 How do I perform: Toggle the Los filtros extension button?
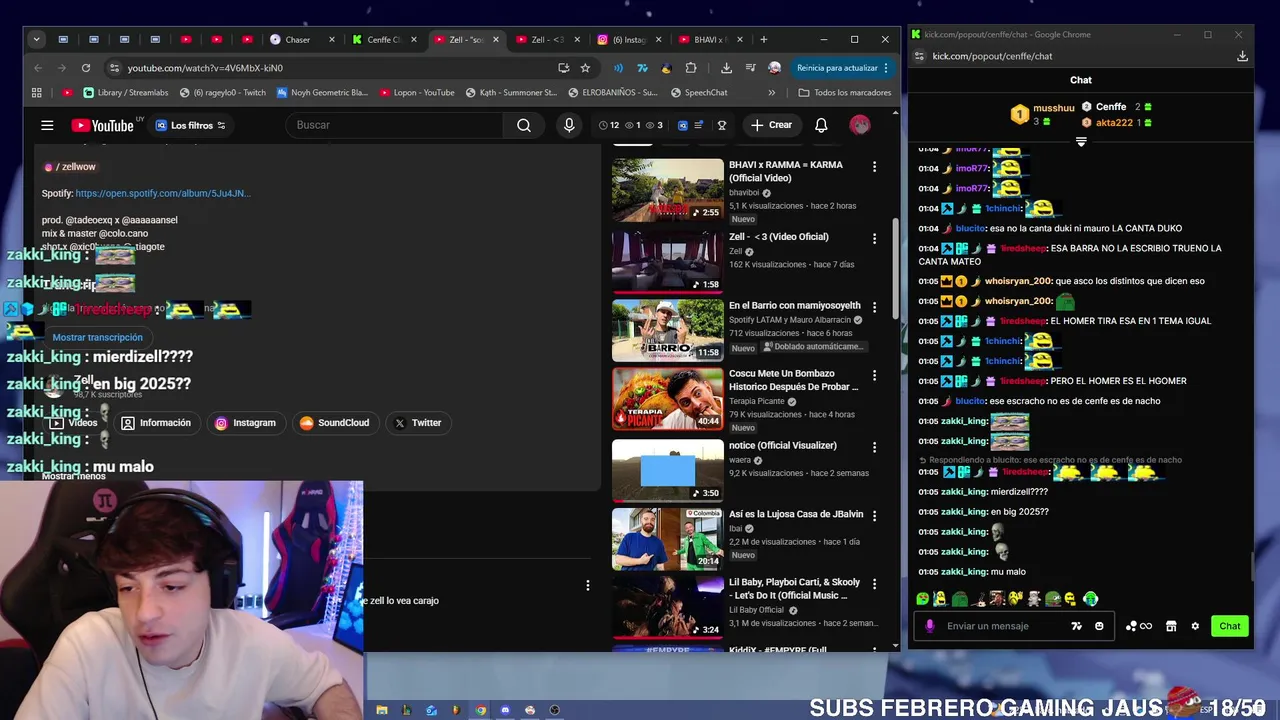point(190,125)
